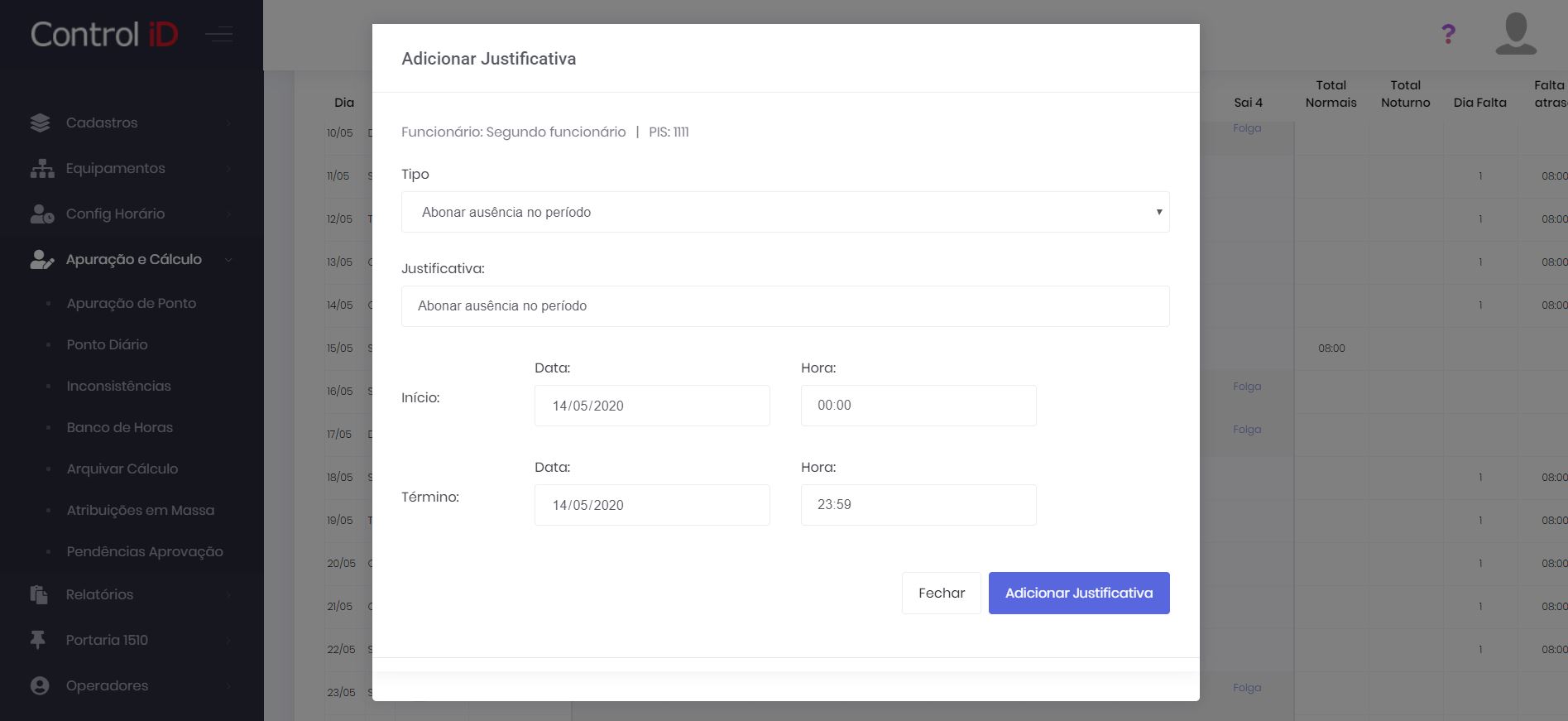The image size is (1568, 721).
Task: Click the Control iD logo
Action: tap(104, 34)
